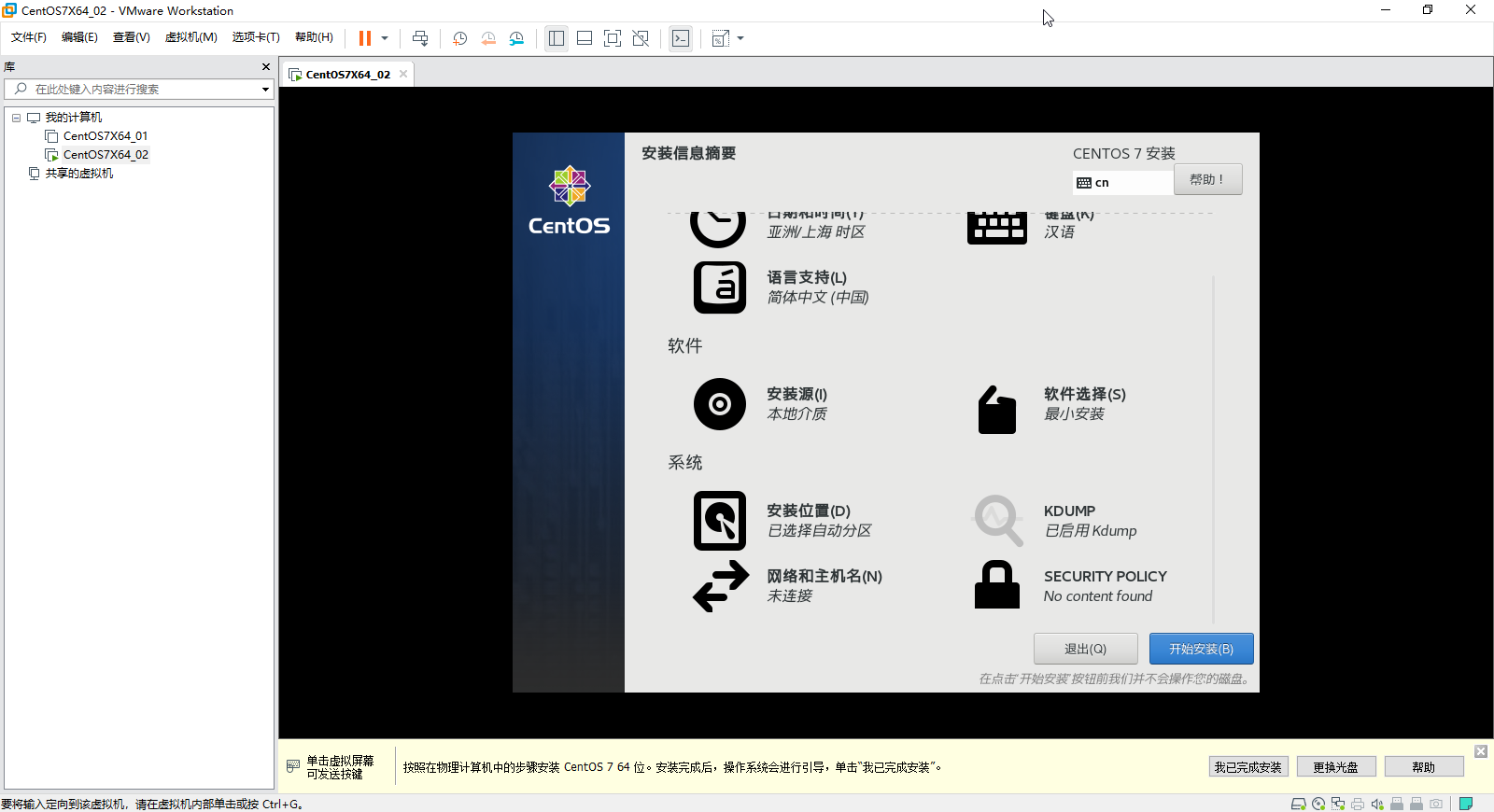Open 安装源(I) disc icon
This screenshot has width=1494, height=812.
click(x=720, y=404)
